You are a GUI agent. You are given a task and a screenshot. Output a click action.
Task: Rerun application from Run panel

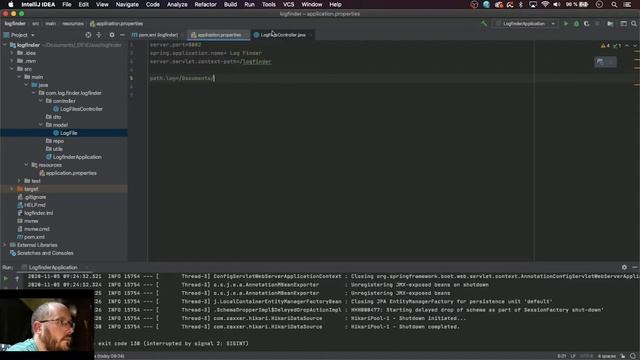[6, 278]
